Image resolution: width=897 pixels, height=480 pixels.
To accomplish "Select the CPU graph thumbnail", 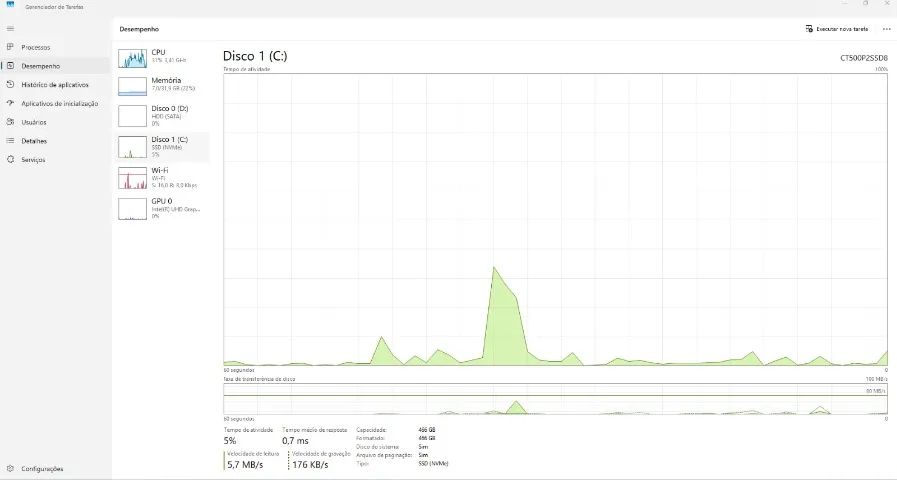I will point(132,58).
